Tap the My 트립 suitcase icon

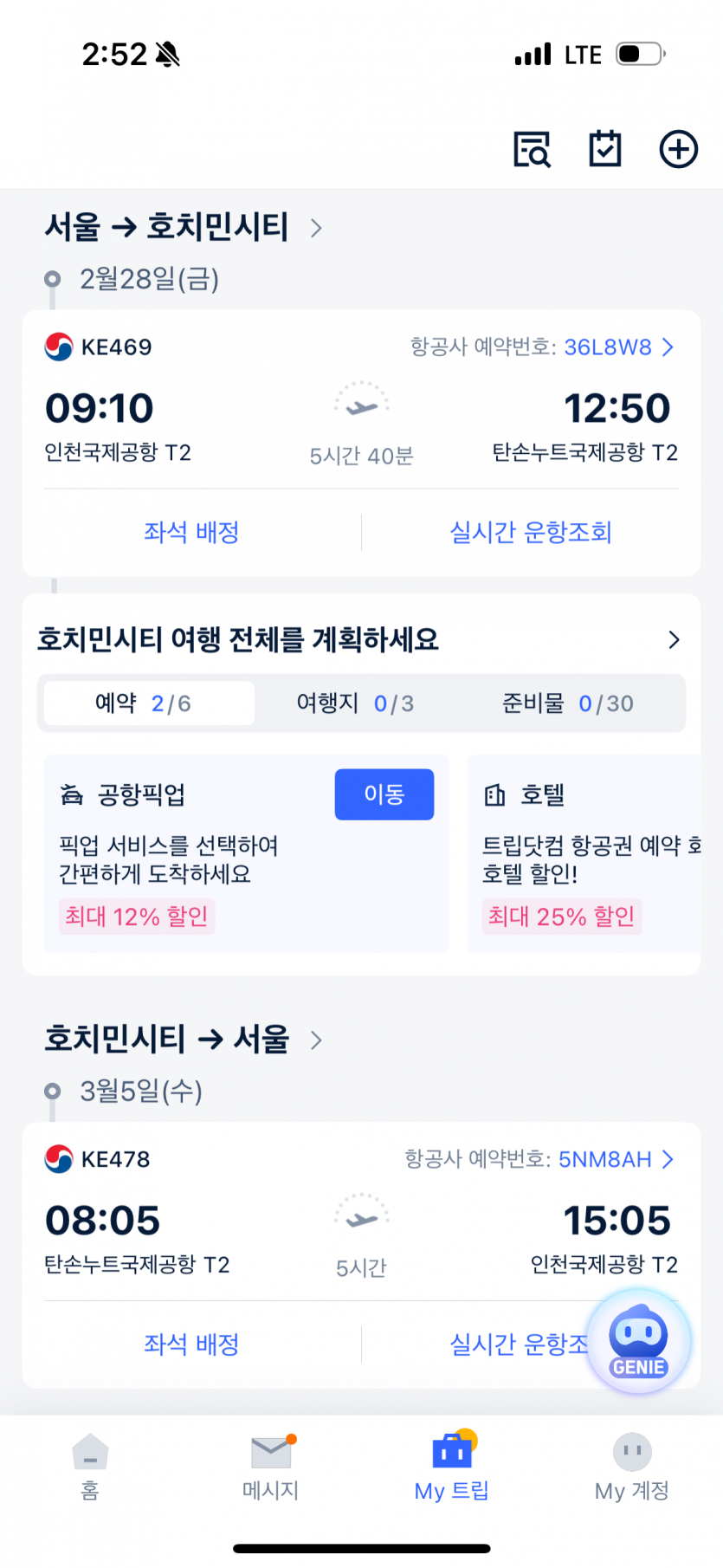point(452,1453)
